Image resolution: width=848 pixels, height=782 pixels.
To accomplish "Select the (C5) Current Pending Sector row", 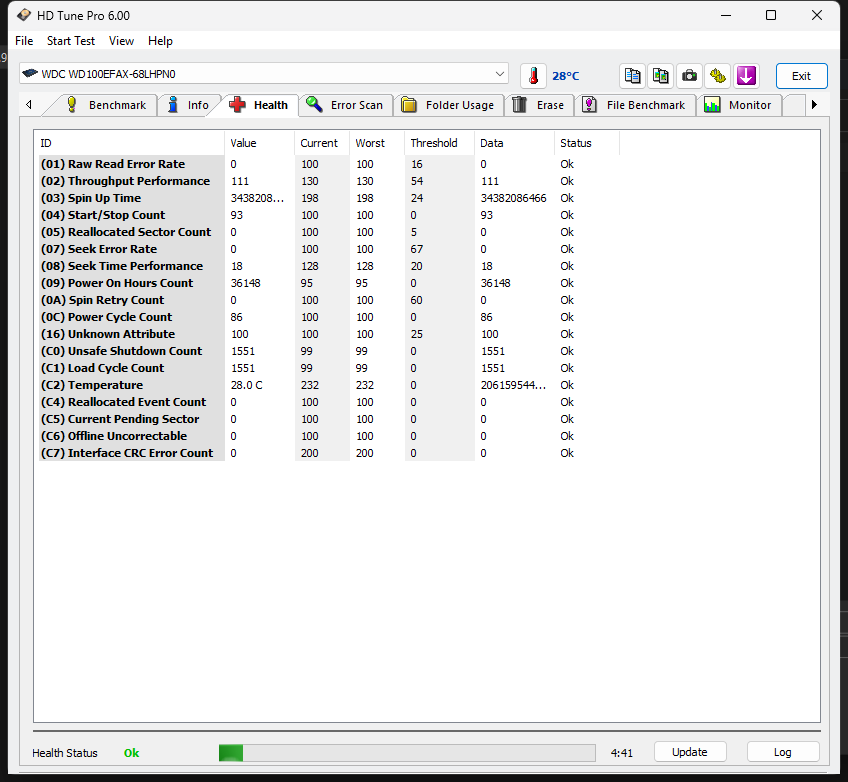I will 327,419.
